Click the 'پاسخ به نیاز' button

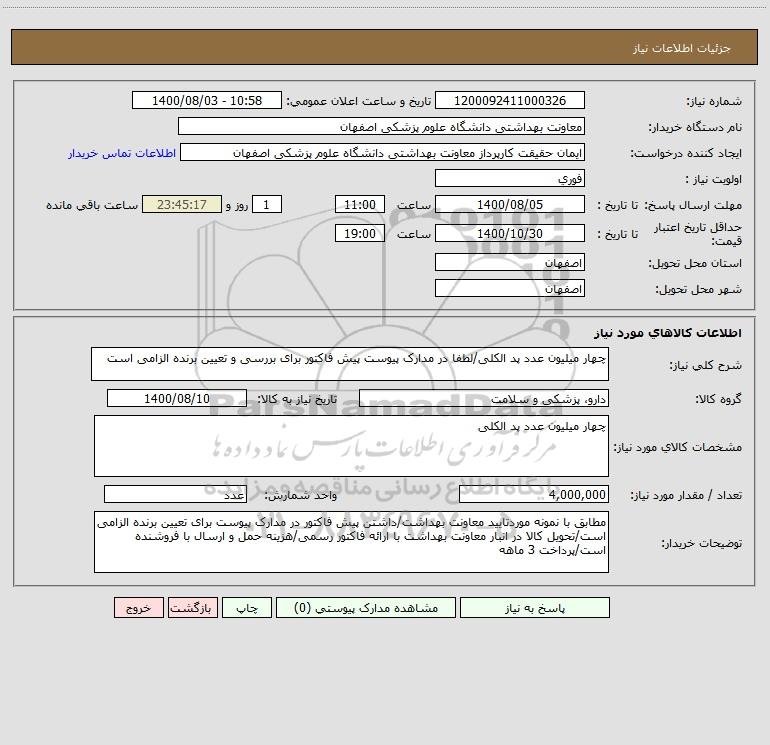pos(535,607)
